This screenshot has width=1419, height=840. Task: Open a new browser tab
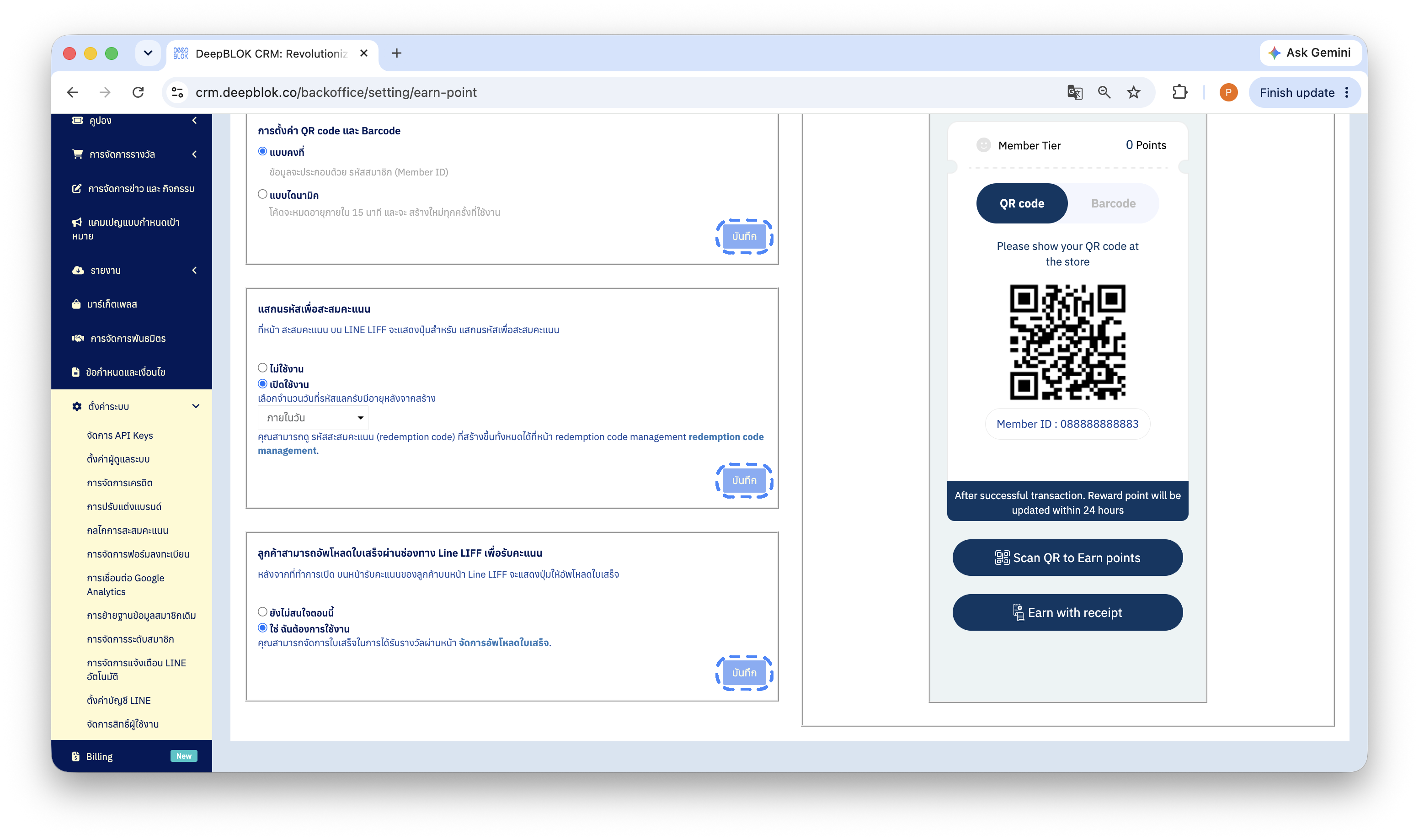click(x=397, y=53)
